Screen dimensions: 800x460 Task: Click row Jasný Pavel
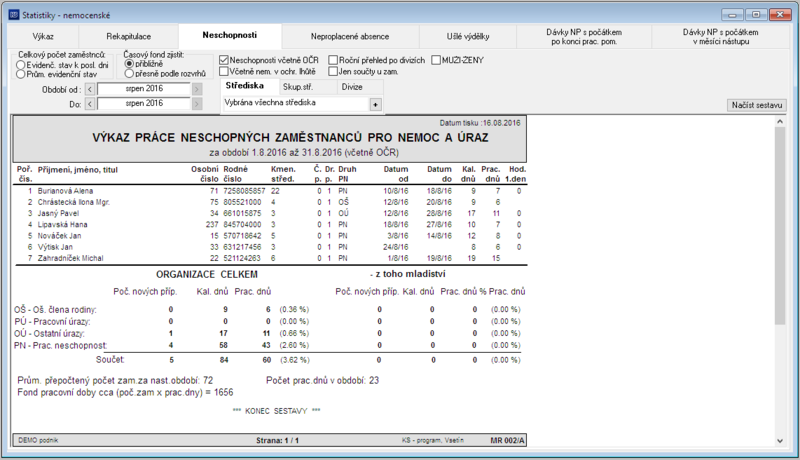coord(271,213)
